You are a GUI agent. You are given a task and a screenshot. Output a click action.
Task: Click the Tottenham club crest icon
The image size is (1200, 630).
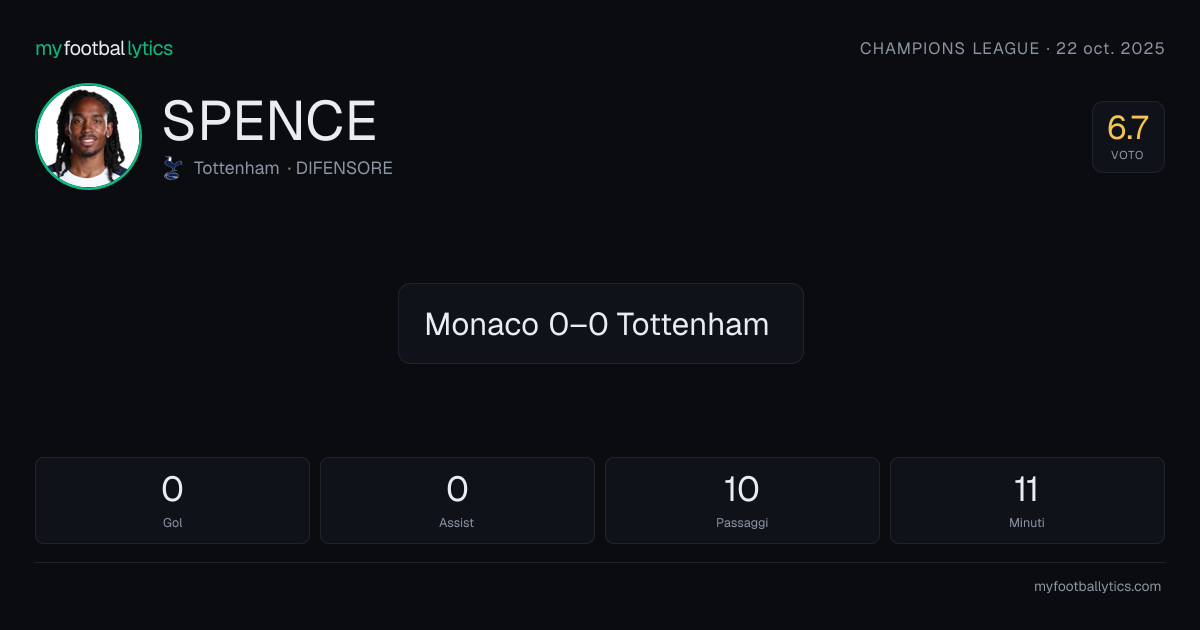coord(173,168)
